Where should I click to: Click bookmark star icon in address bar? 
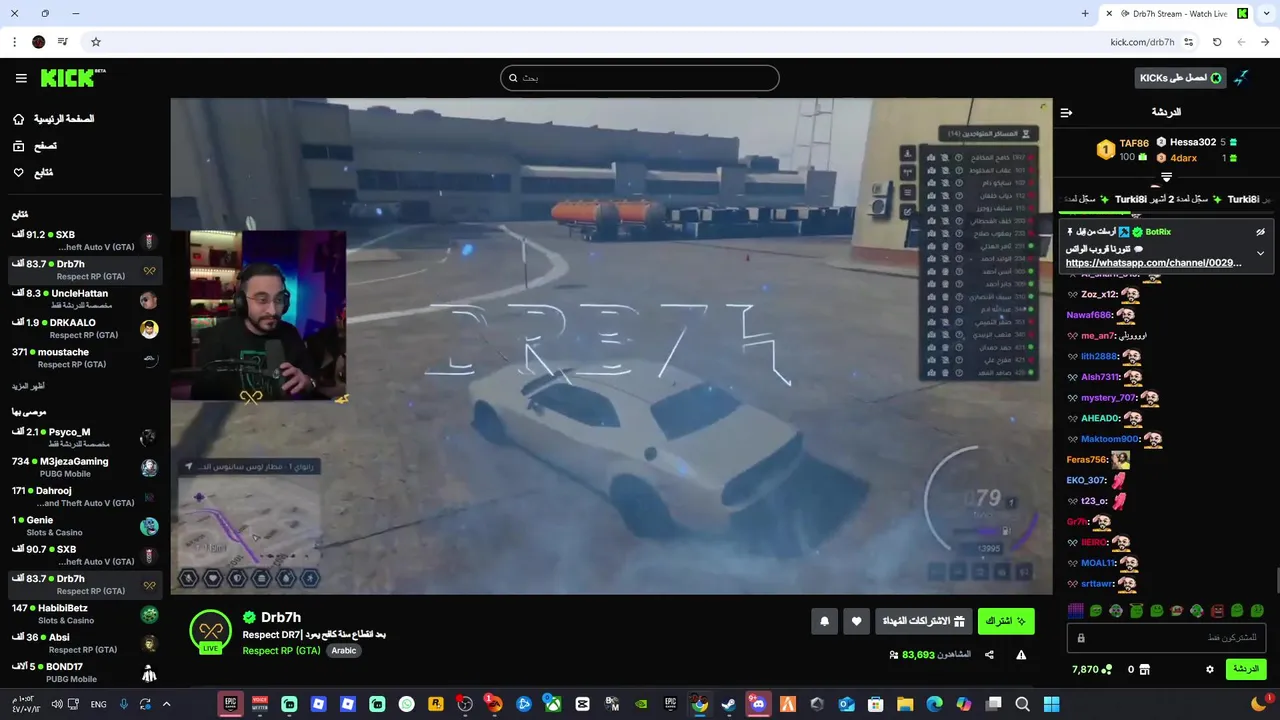coord(96,42)
